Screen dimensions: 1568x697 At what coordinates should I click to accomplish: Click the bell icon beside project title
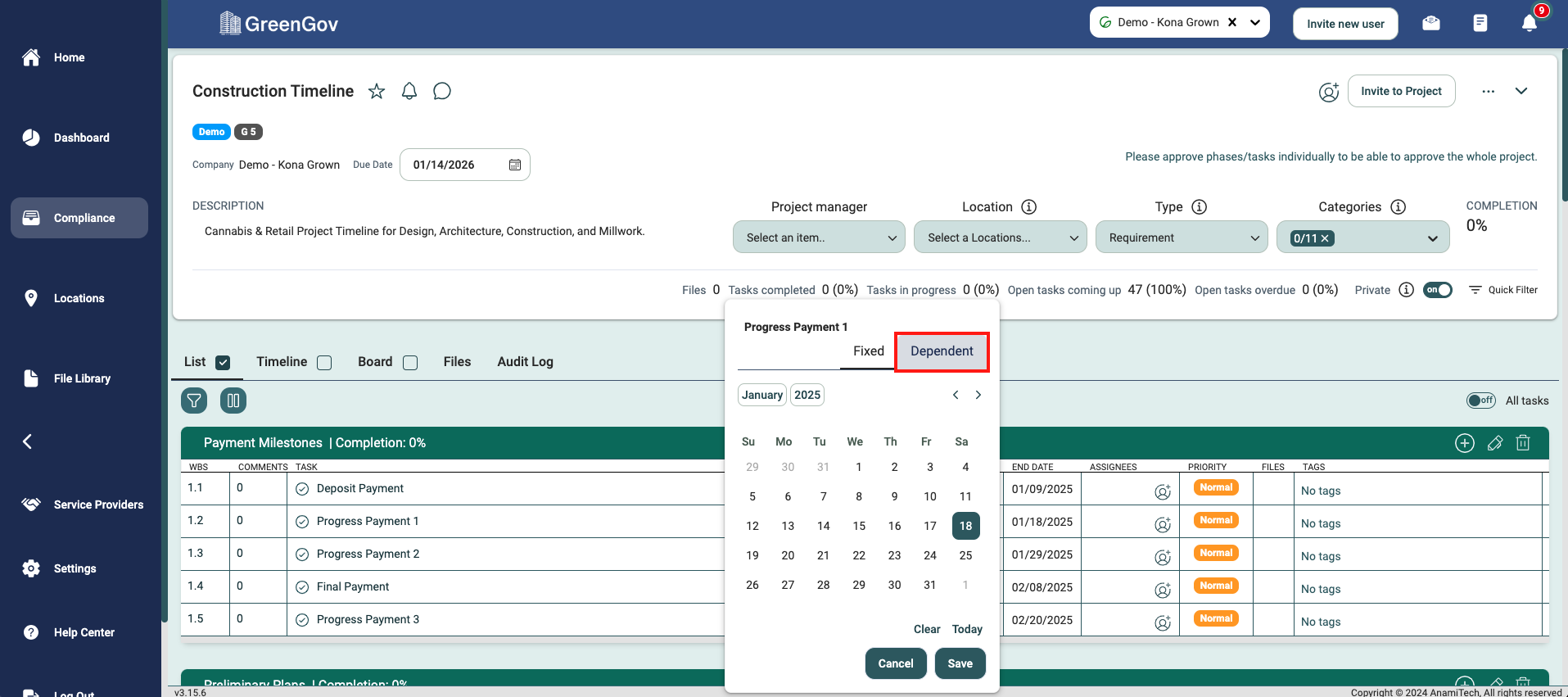pos(409,91)
